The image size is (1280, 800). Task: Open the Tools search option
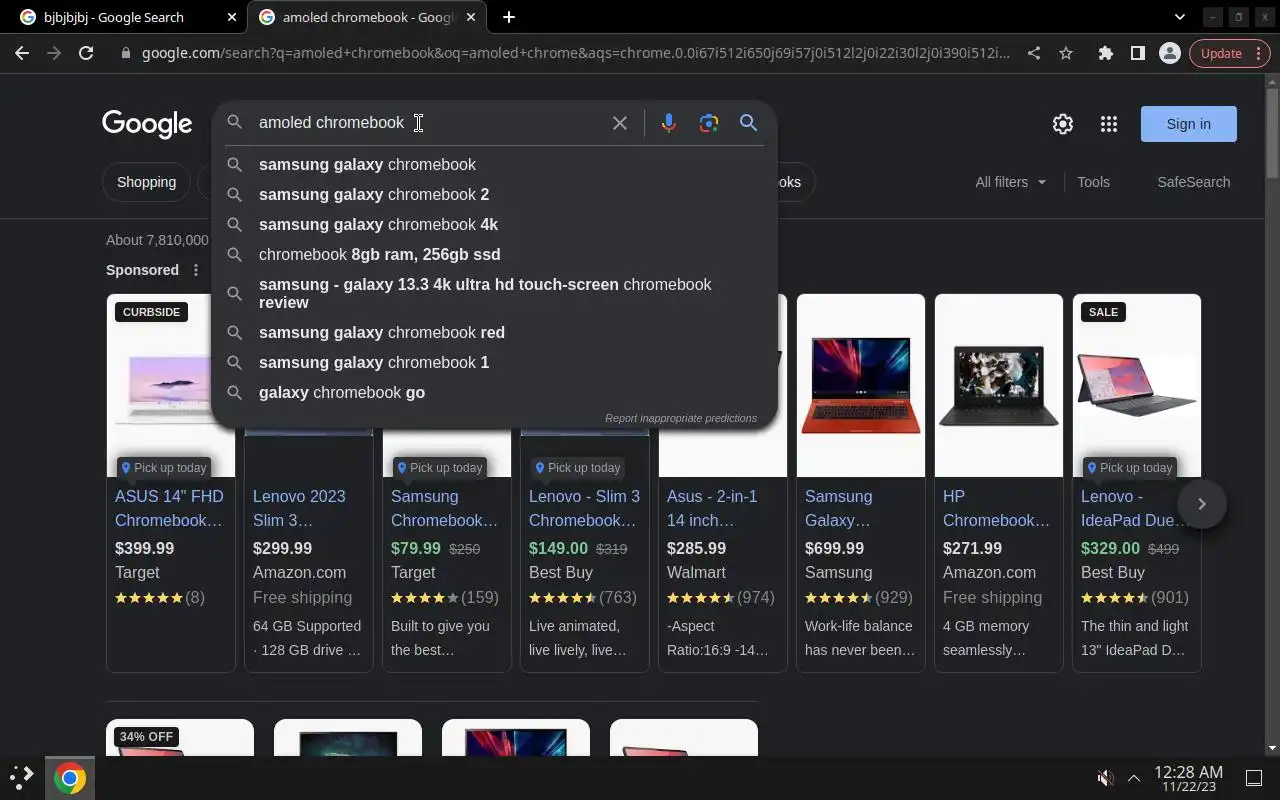pos(1093,182)
